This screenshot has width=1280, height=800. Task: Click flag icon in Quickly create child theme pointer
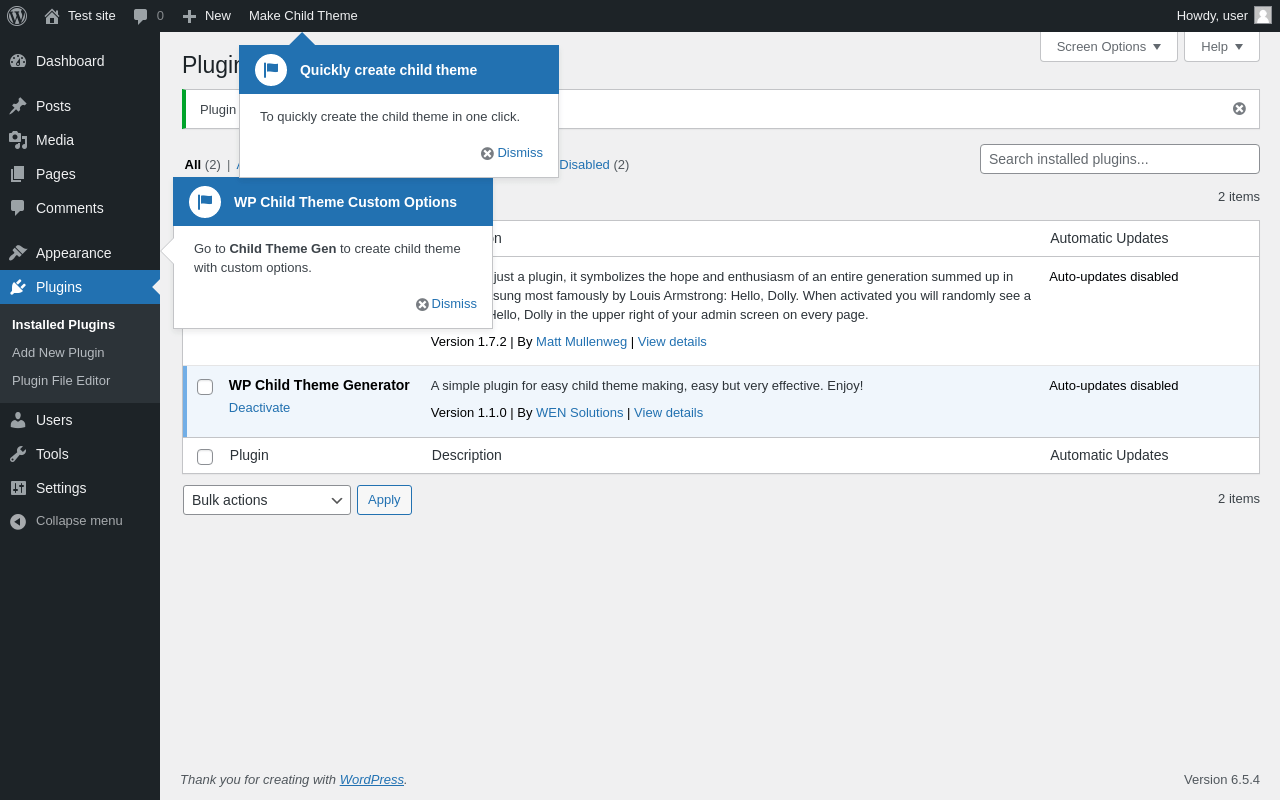tap(271, 70)
